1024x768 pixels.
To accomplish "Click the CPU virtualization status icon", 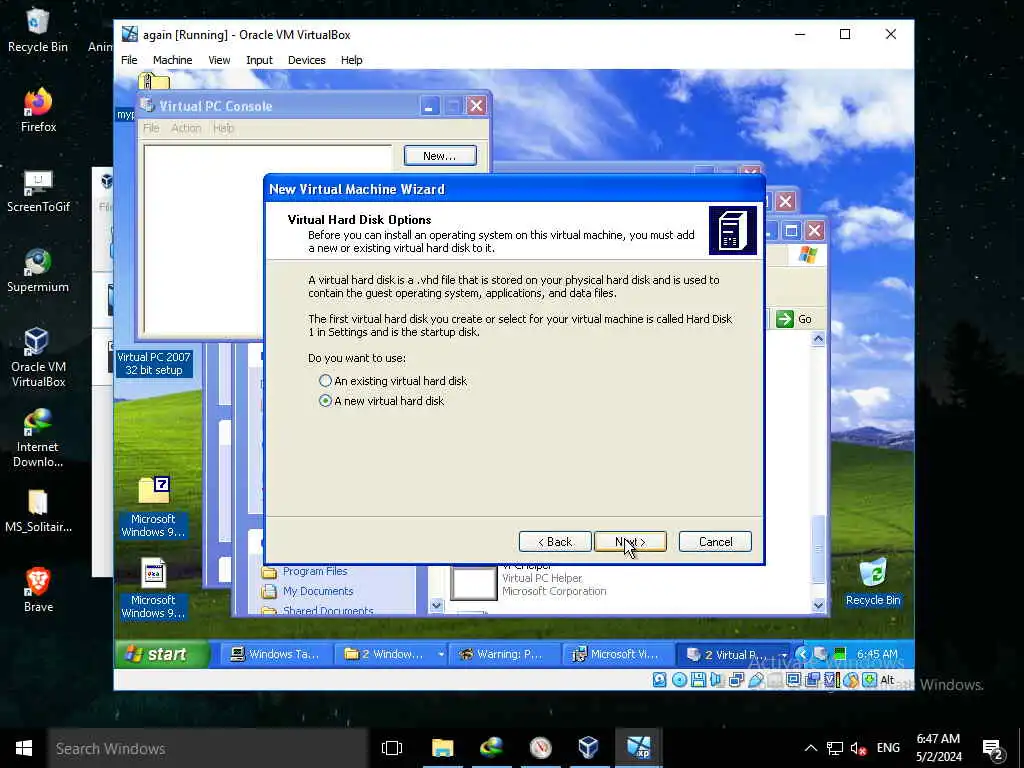I will point(832,680).
